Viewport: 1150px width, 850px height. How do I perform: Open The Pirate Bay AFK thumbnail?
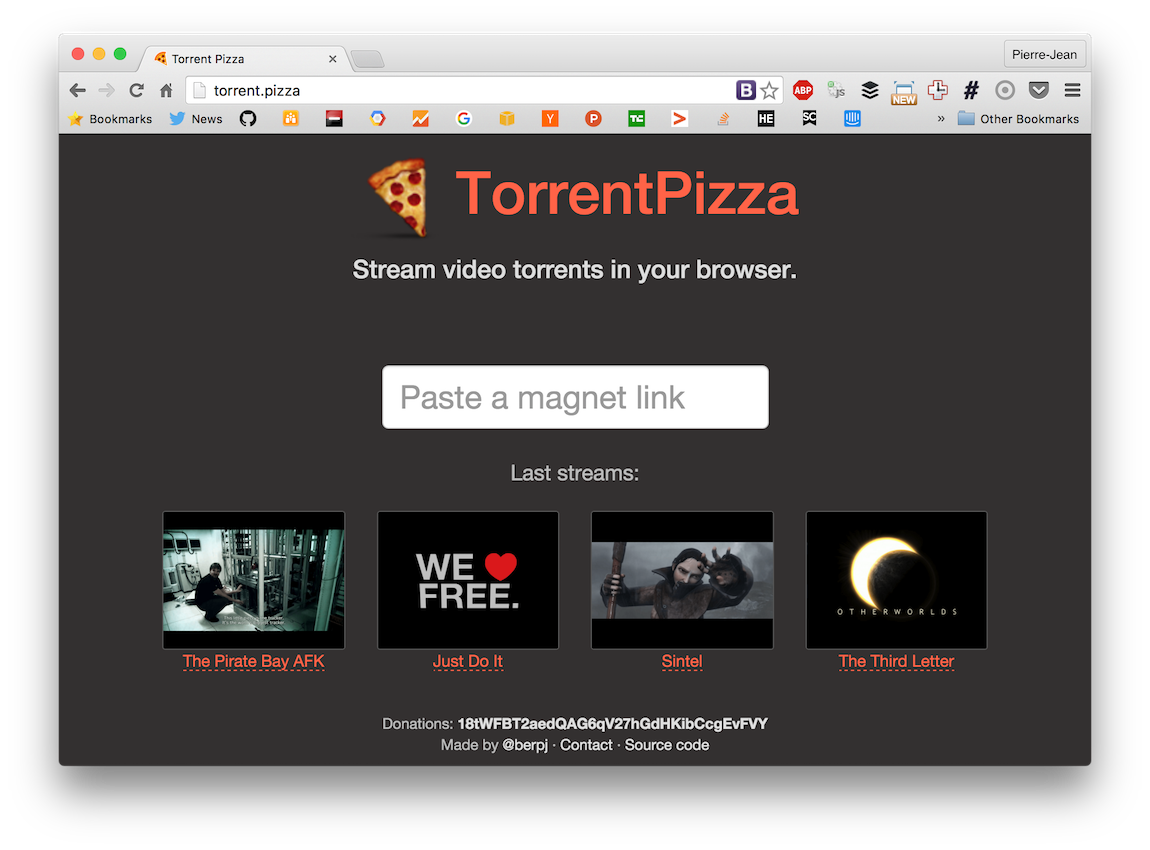click(254, 580)
